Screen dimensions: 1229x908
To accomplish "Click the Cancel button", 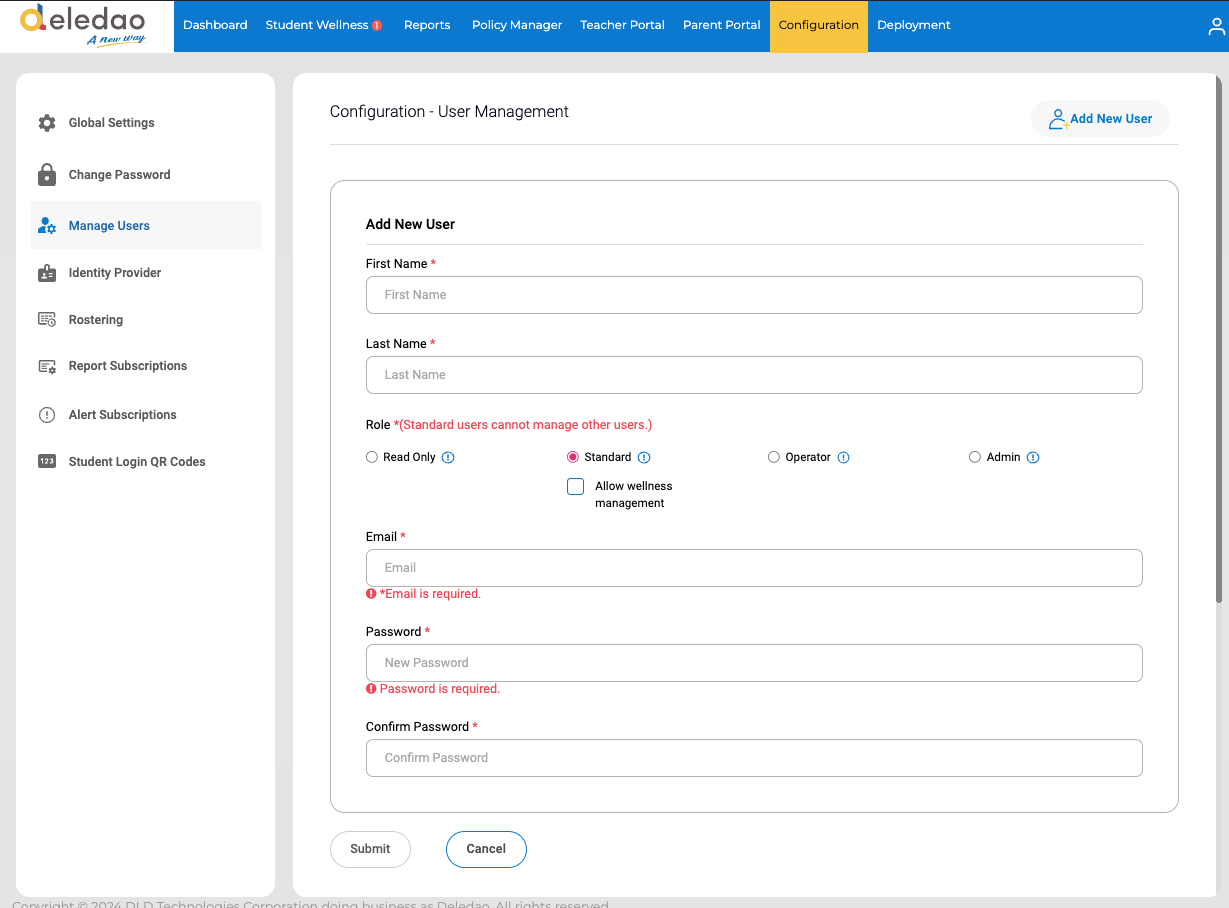I will click(x=486, y=849).
